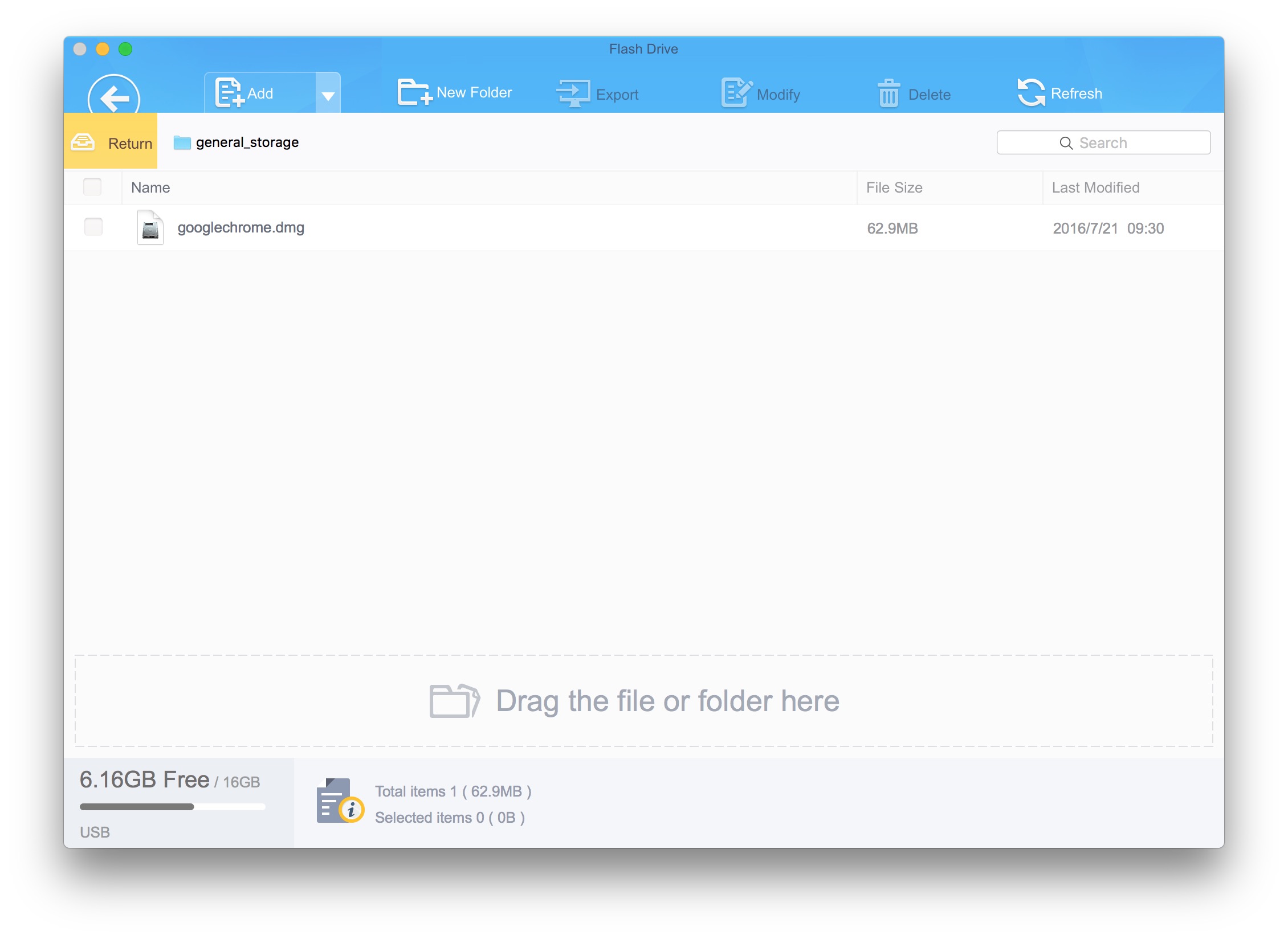
Task: Click the Modify pencil icon
Action: tap(736, 93)
